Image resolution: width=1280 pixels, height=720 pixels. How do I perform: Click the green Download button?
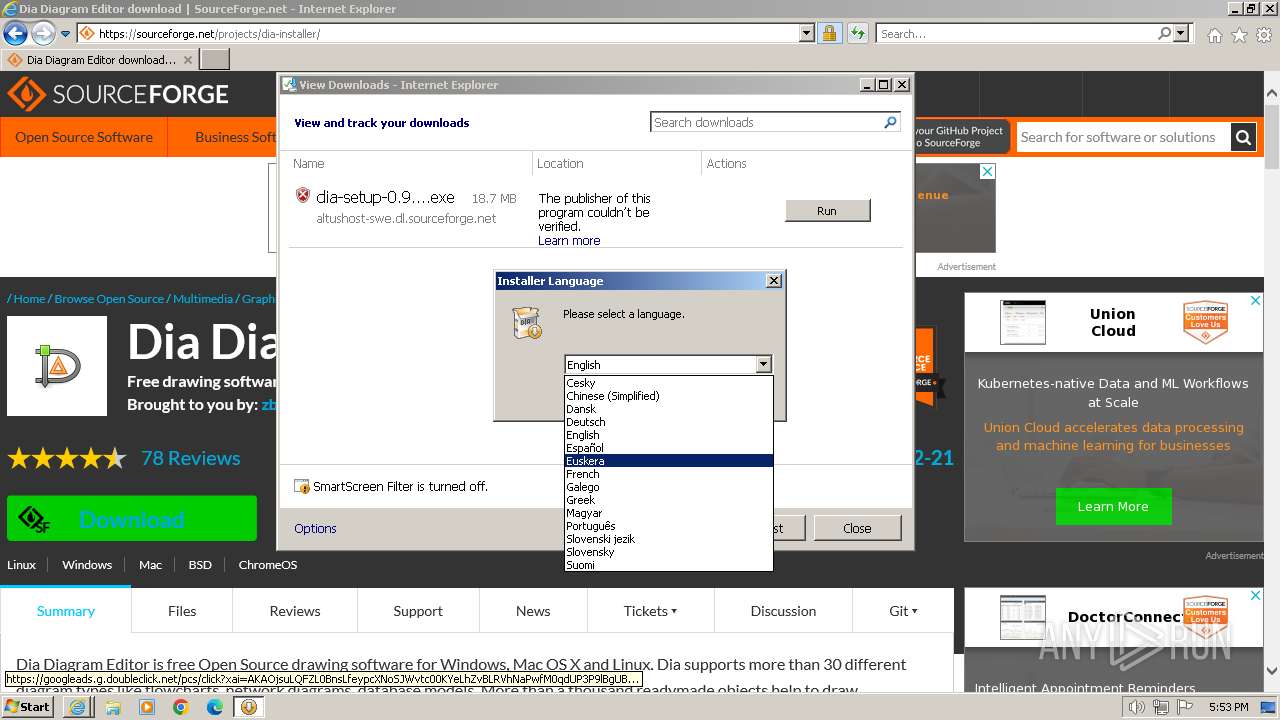(x=132, y=519)
